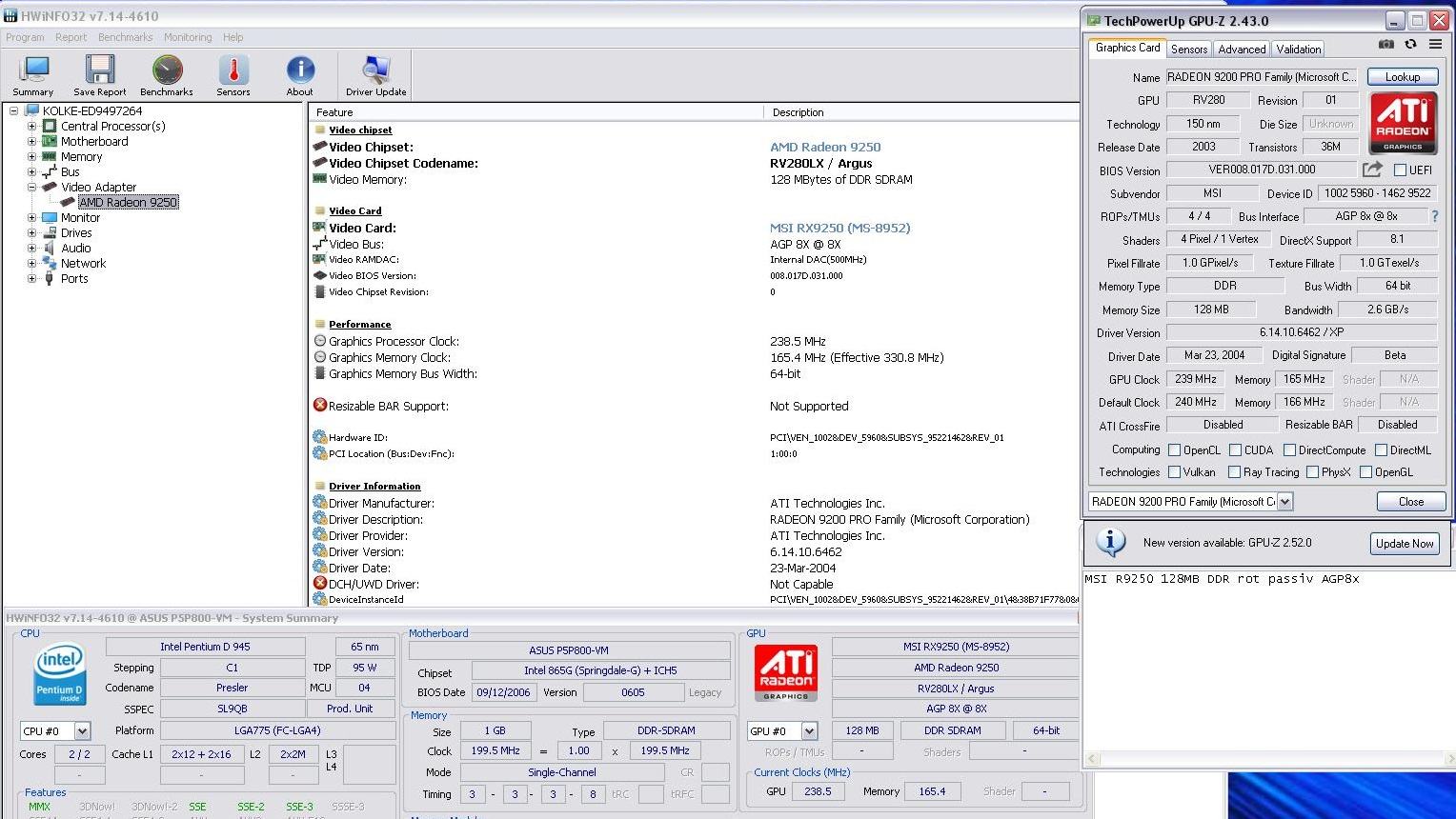The height and width of the screenshot is (819, 1456).
Task: Click the ATI Radeon logo in GPU-Z
Action: 1403,123
